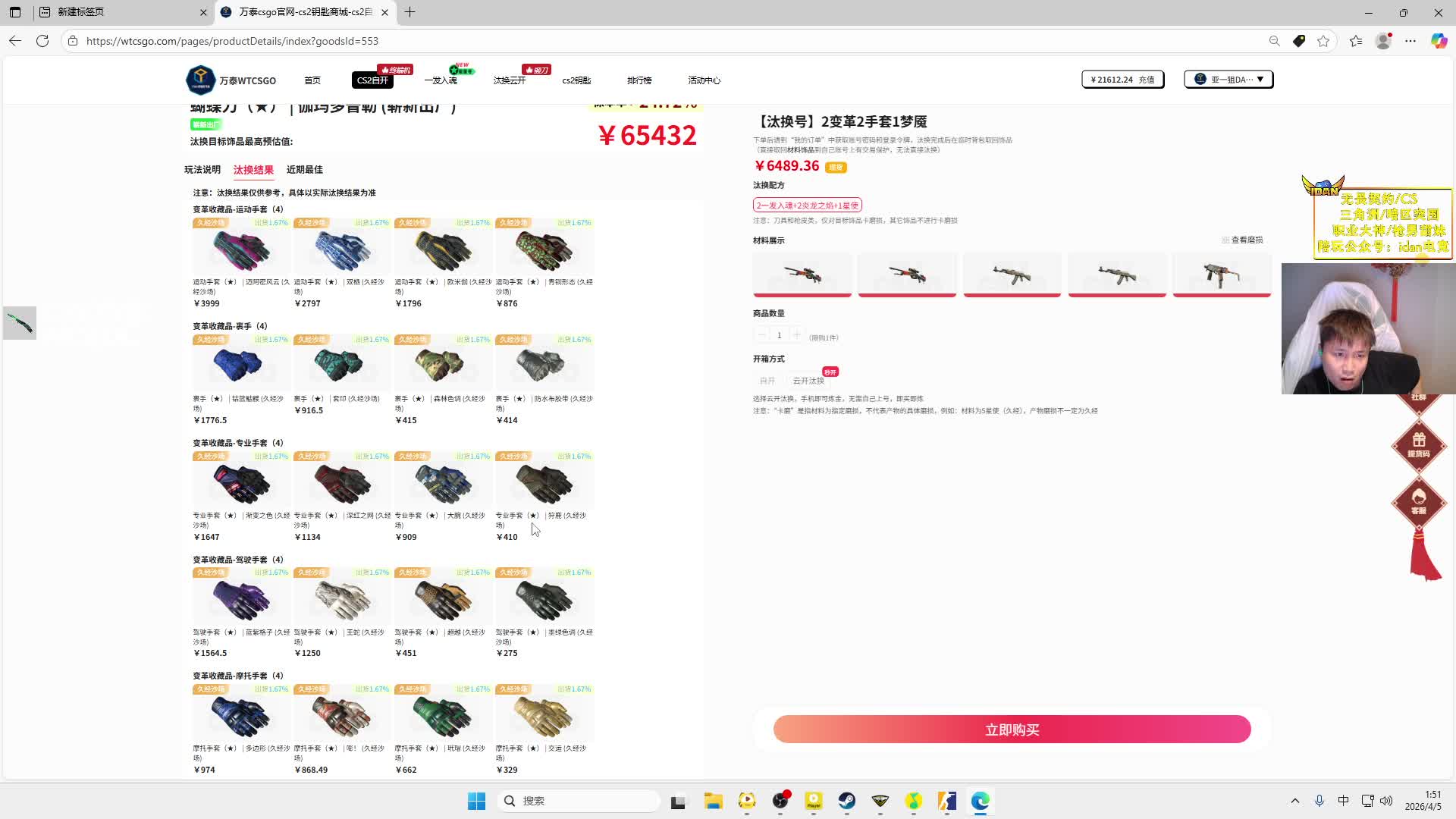Select 云开汰换 opening method option

pyautogui.click(x=808, y=381)
